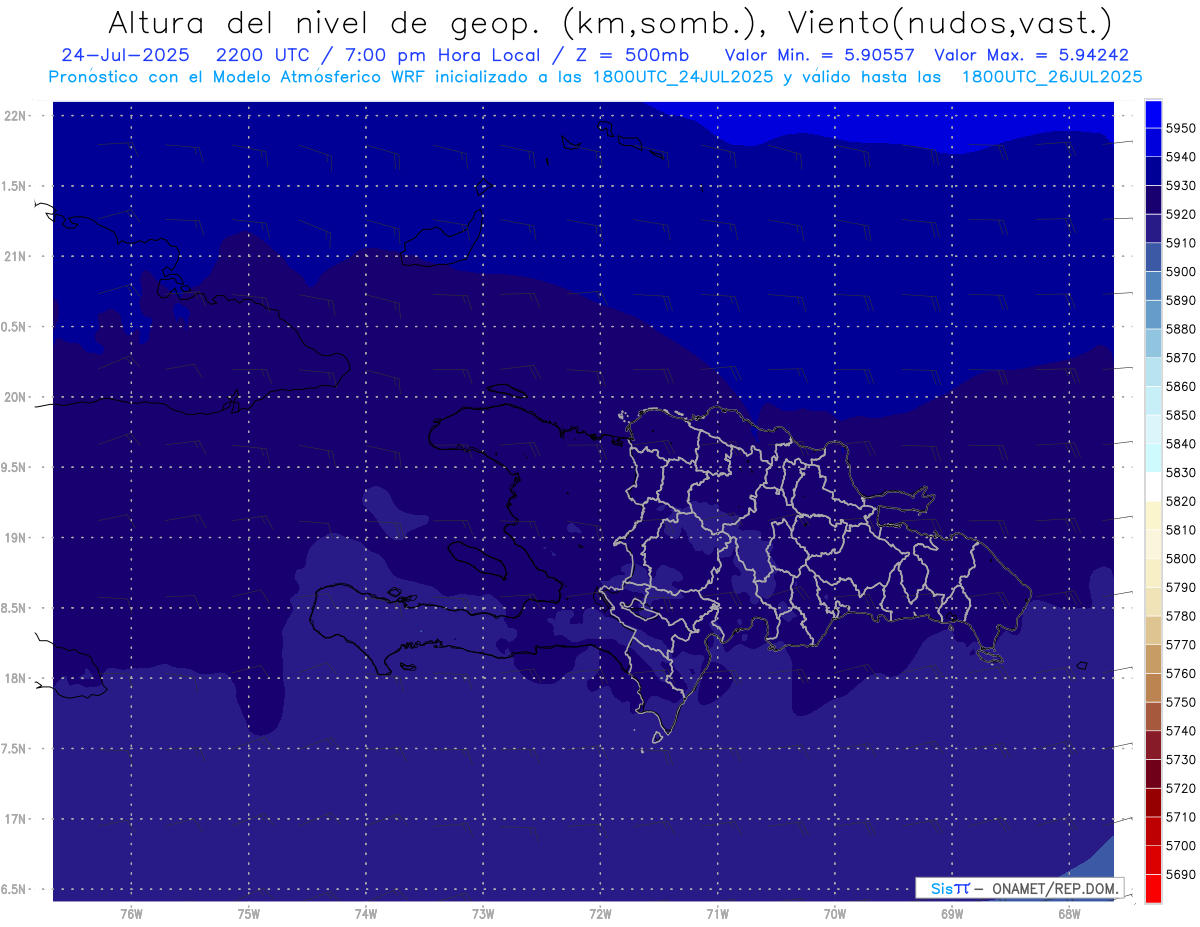Click the legend value 5800
The height and width of the screenshot is (927, 1200).
(1181, 559)
